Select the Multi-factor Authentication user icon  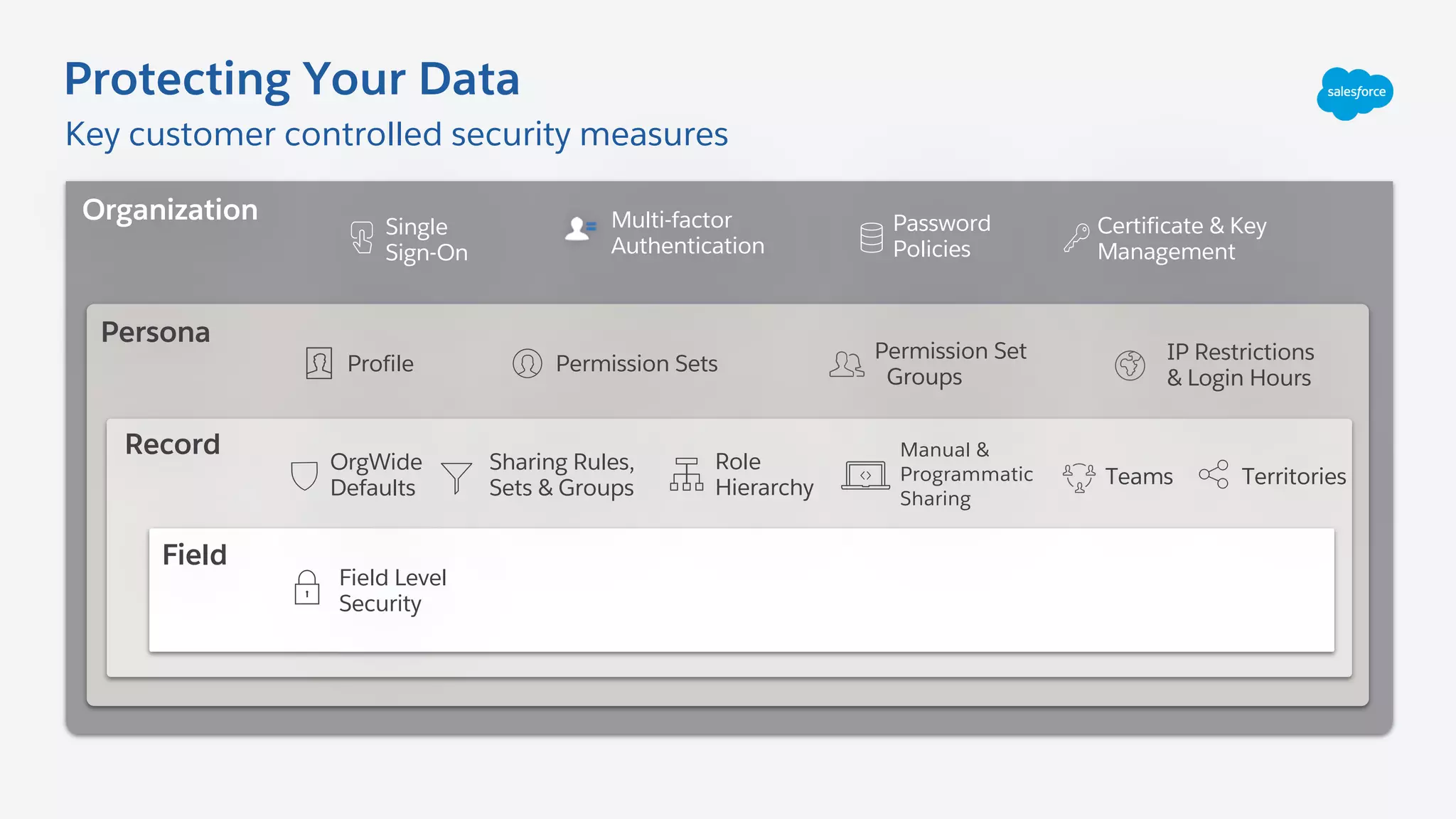coord(580,229)
